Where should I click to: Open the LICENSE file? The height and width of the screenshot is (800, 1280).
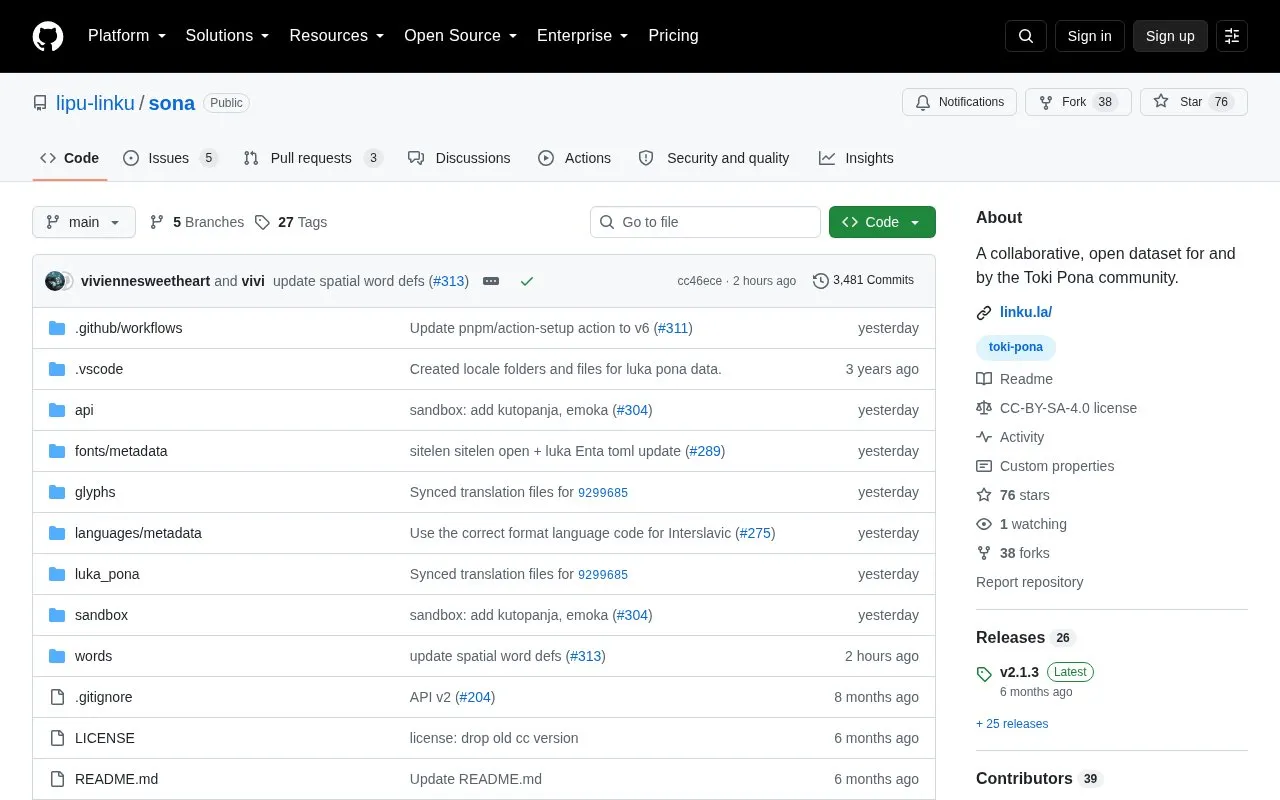(x=105, y=738)
